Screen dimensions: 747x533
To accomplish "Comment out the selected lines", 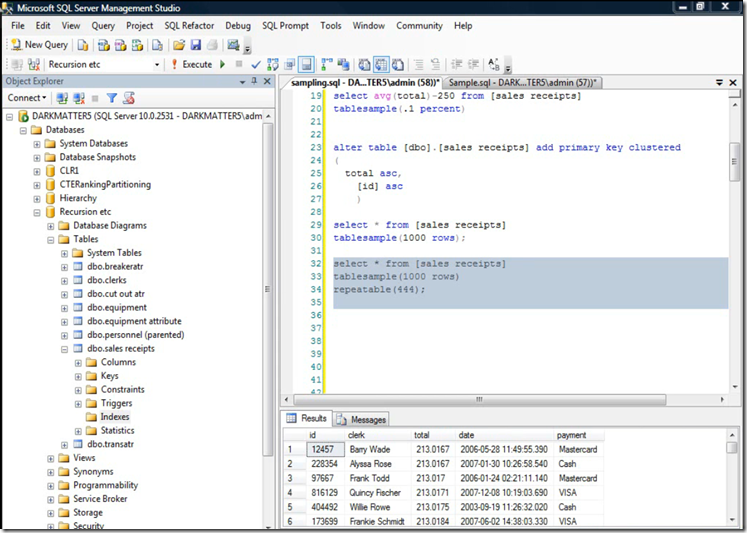I will (419, 64).
